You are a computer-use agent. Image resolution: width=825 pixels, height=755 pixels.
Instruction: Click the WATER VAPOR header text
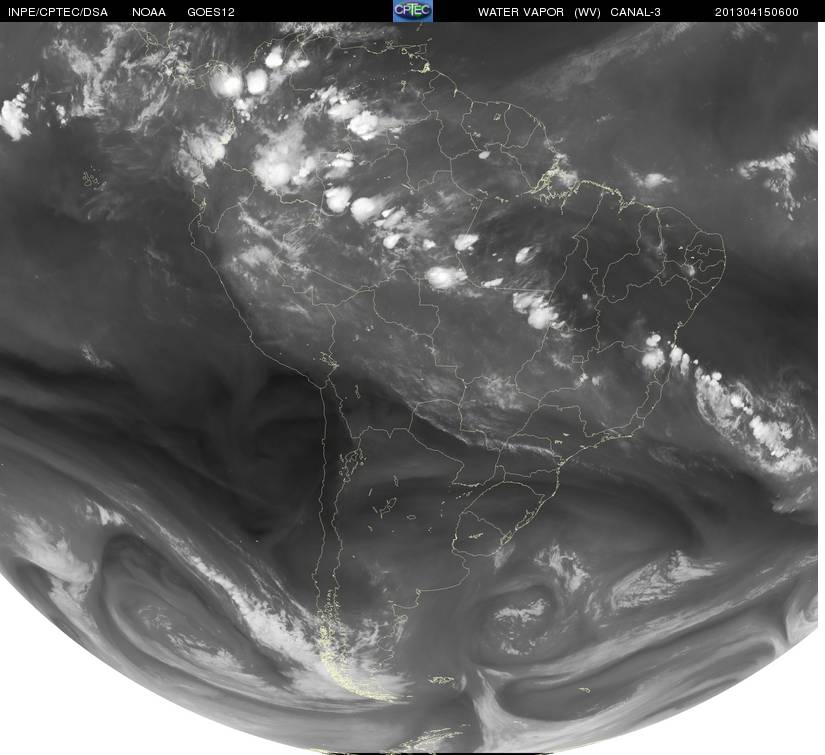pyautogui.click(x=521, y=12)
